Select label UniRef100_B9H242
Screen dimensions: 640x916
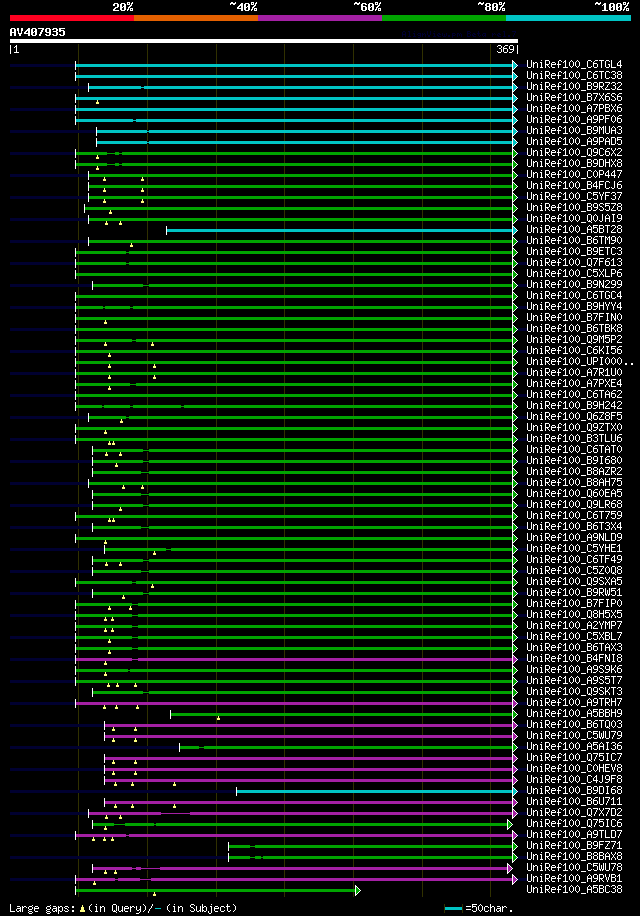click(x=574, y=405)
